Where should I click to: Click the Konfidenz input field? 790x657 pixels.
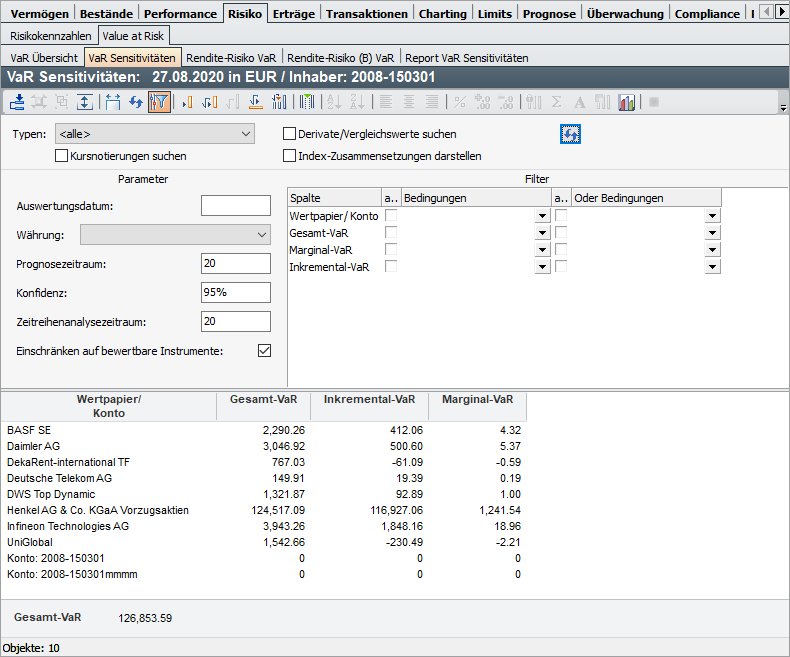point(235,293)
